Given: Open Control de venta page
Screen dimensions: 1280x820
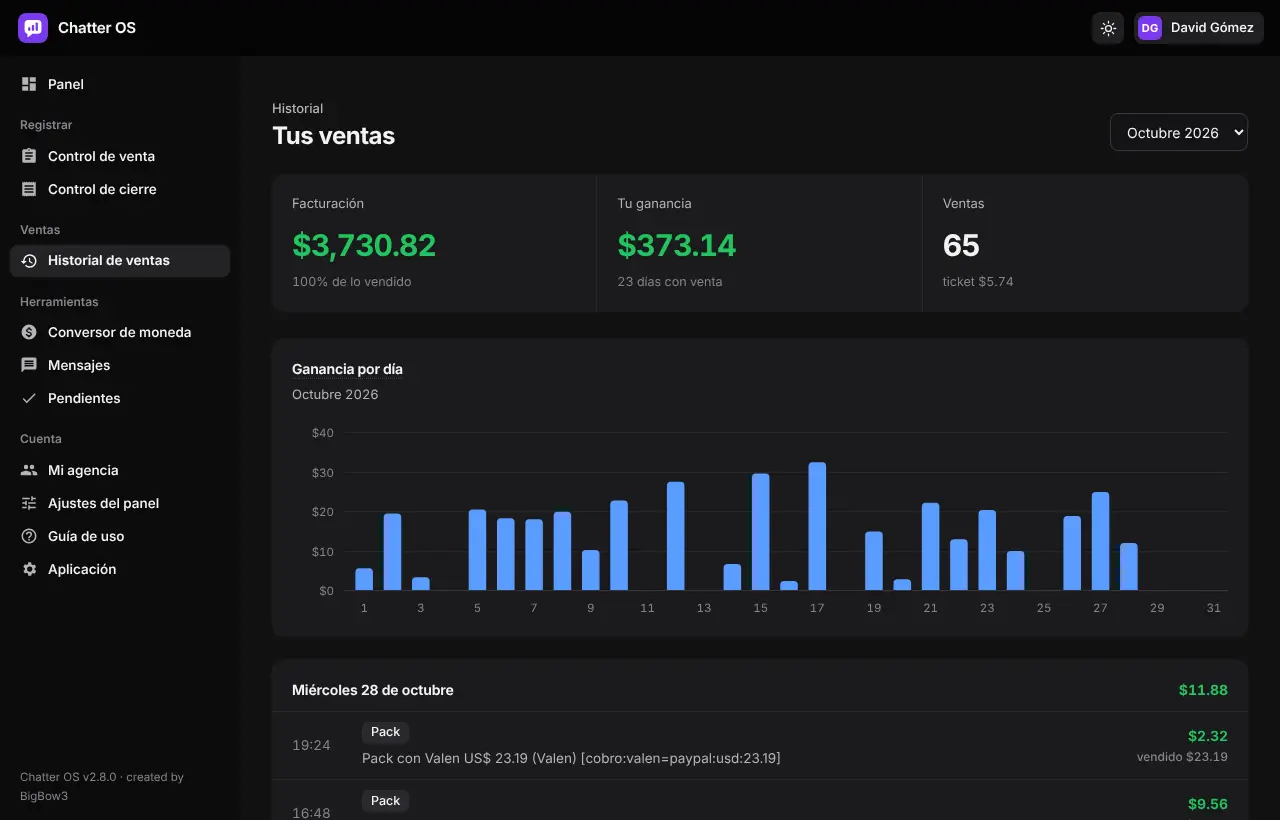Looking at the screenshot, I should pos(120,156).
